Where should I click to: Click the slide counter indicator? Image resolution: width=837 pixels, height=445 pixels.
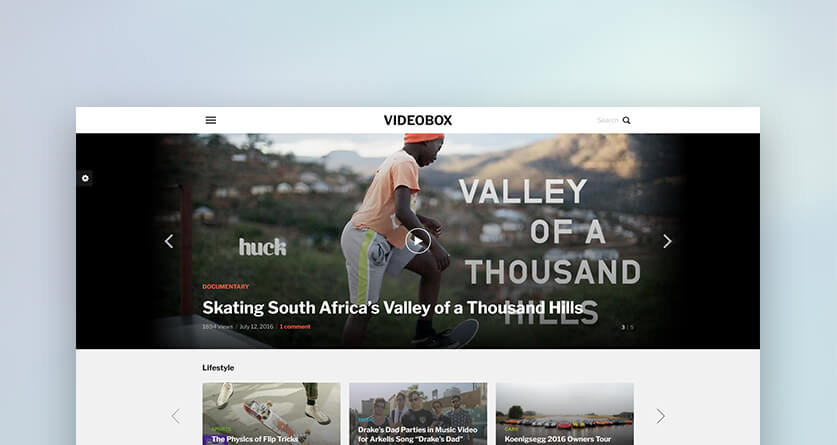pyautogui.click(x=627, y=327)
